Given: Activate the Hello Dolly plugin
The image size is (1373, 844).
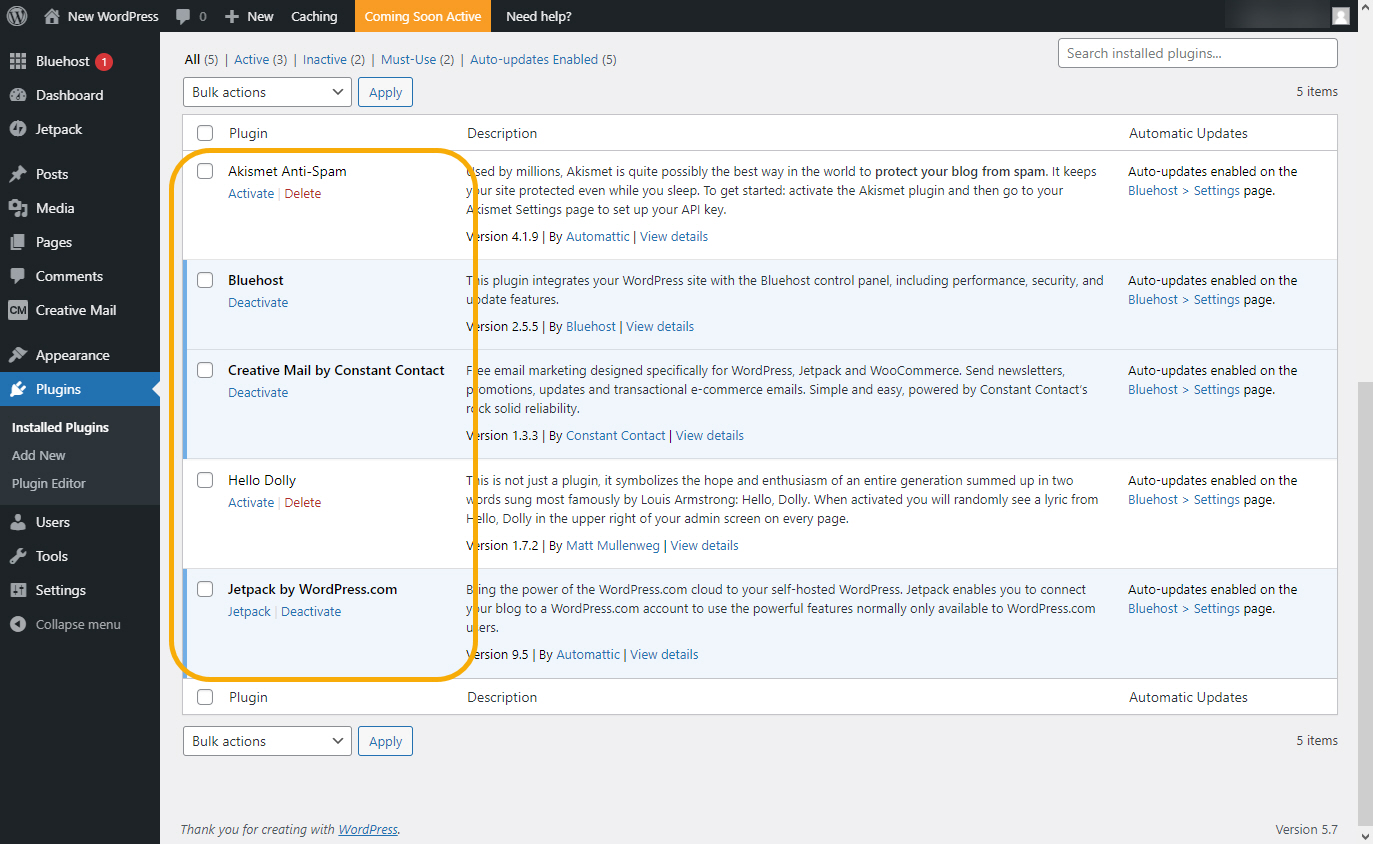Looking at the screenshot, I should (251, 502).
